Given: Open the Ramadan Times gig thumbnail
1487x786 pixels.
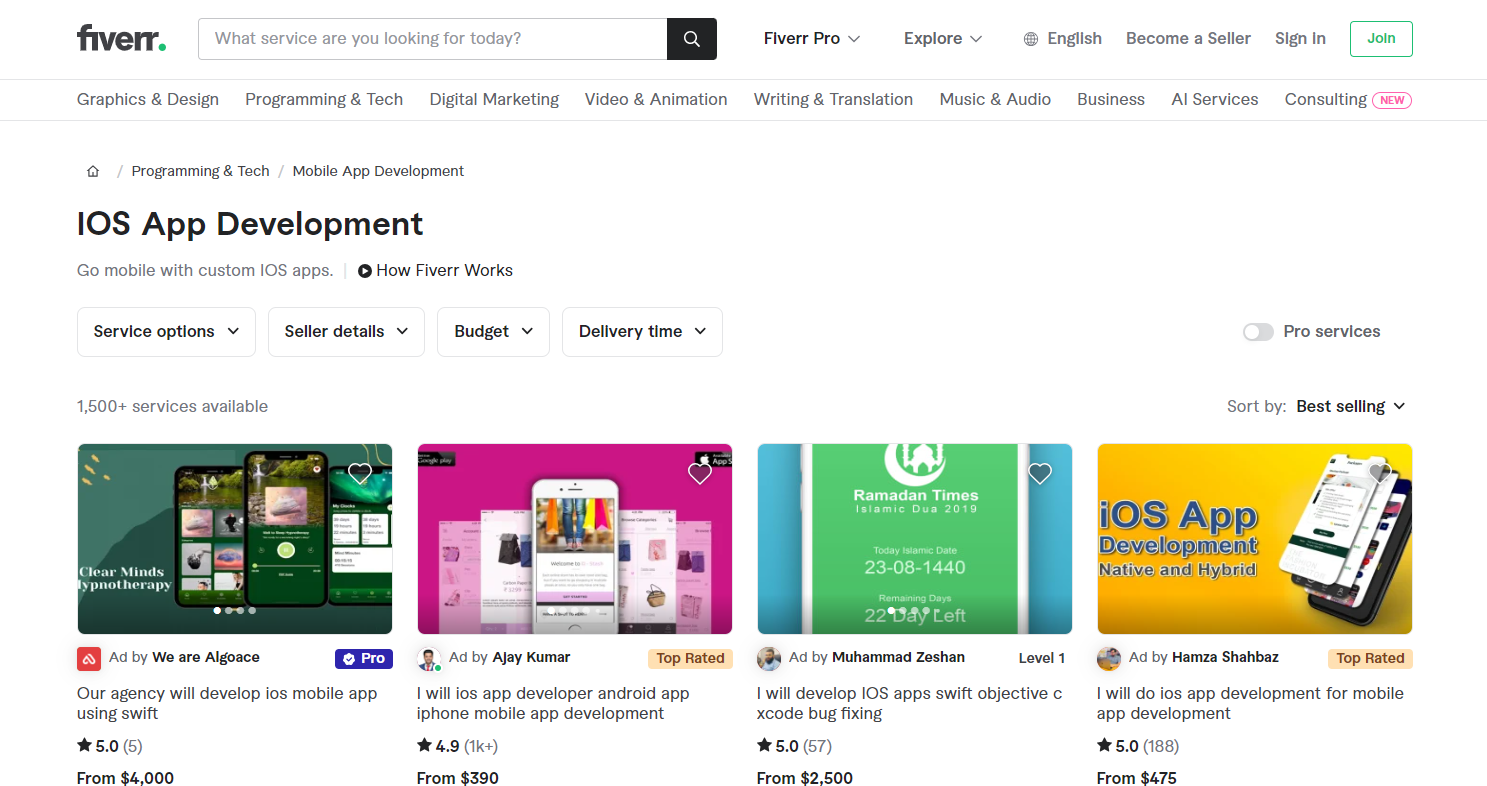Looking at the screenshot, I should pos(915,539).
